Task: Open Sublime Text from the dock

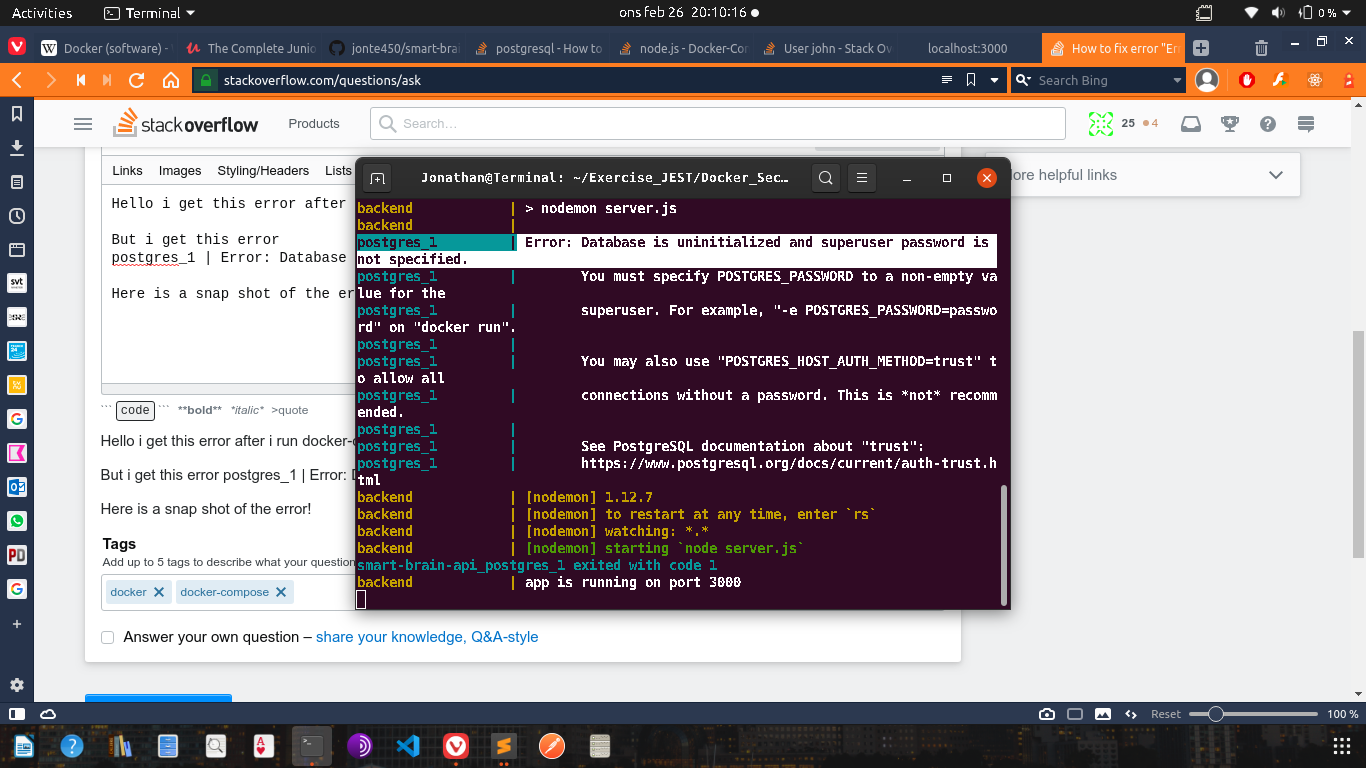Action: [504, 746]
